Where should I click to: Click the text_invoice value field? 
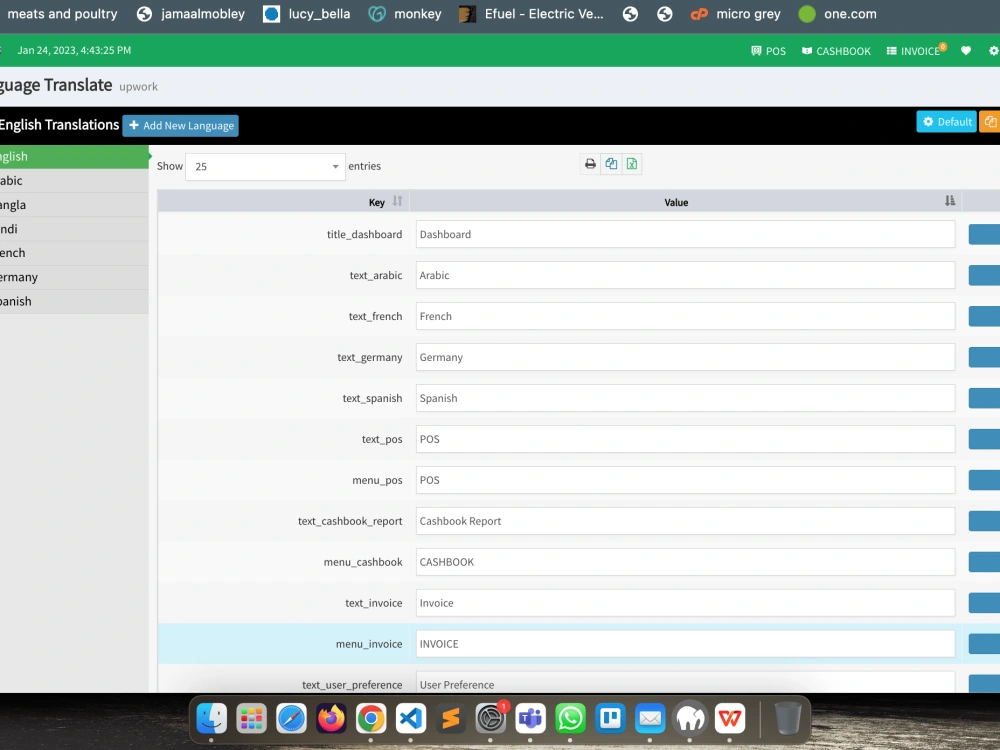(685, 603)
